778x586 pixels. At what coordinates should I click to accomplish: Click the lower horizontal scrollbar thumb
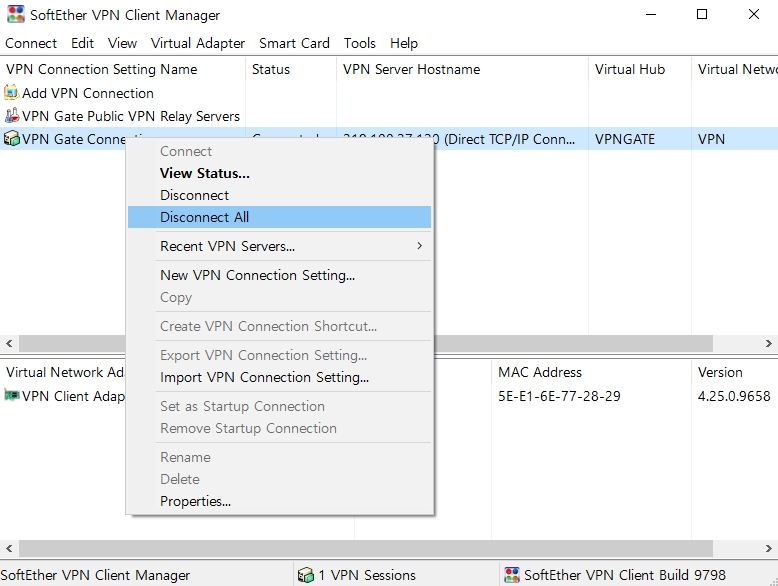coord(366,548)
